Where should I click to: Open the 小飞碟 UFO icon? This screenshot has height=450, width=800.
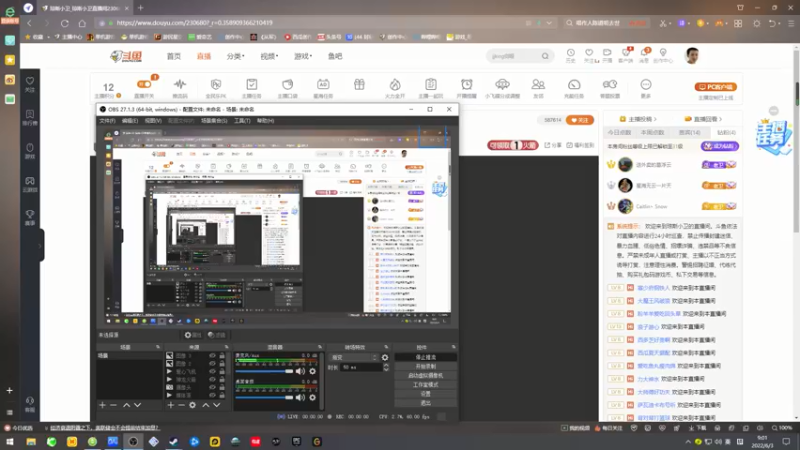click(502, 84)
